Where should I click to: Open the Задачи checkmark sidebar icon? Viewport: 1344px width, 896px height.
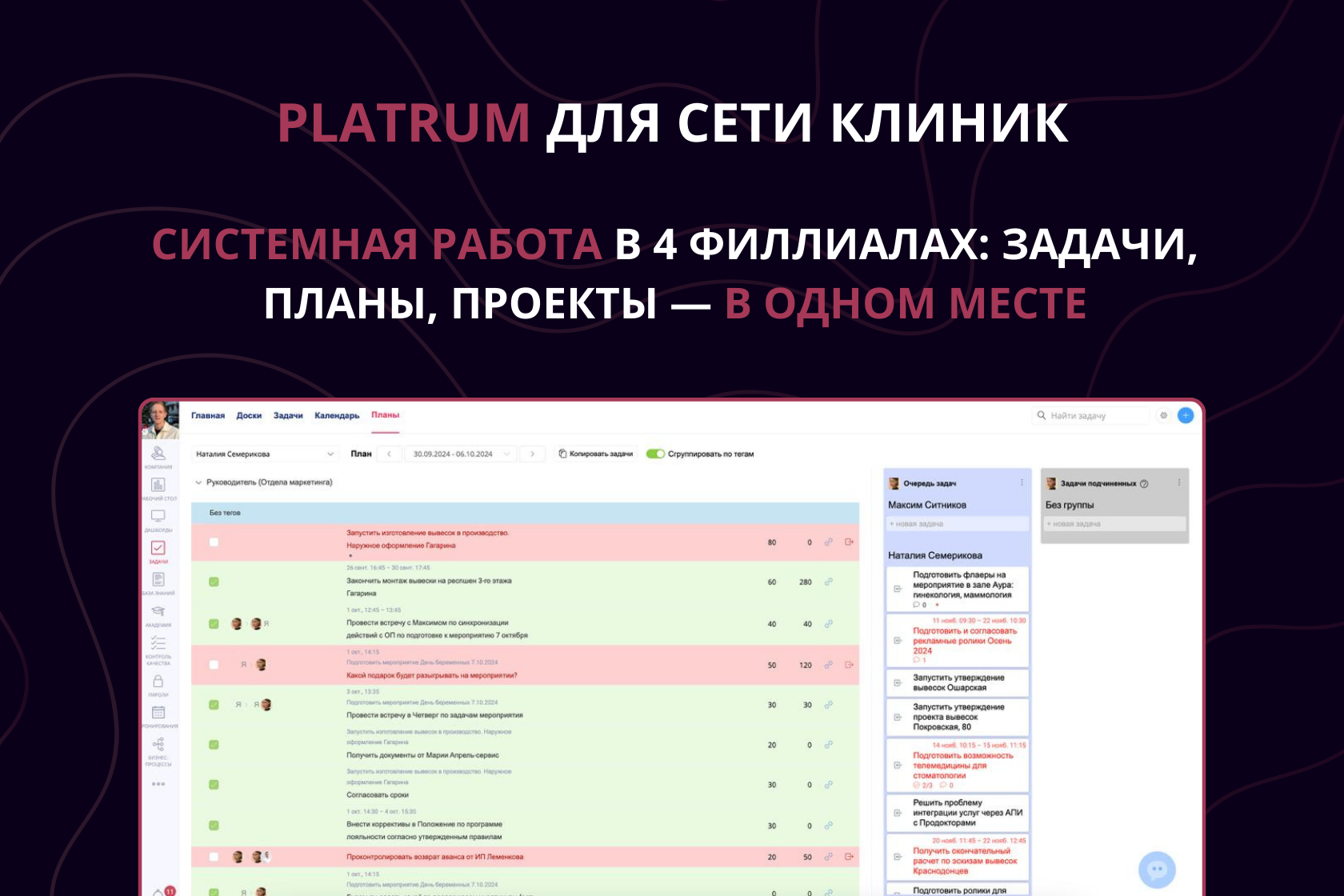(158, 551)
